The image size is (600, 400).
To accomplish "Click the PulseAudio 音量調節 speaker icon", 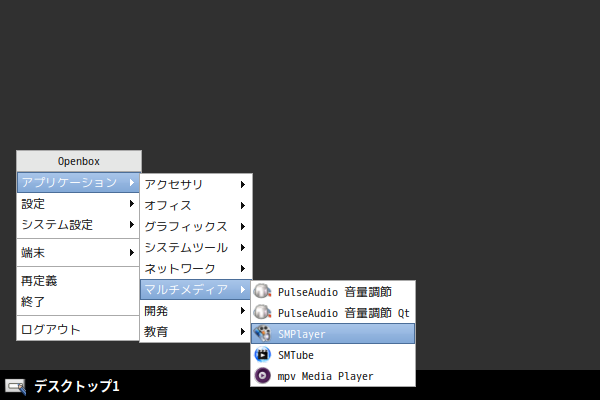I will click(x=262, y=291).
